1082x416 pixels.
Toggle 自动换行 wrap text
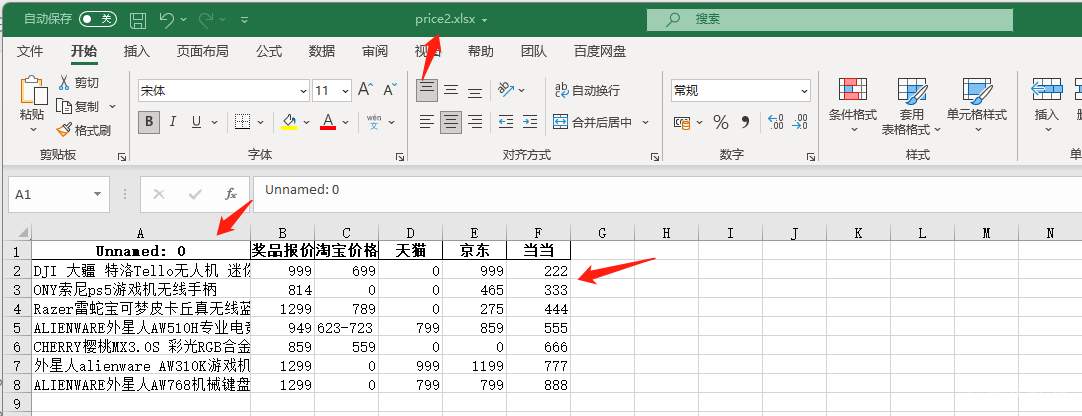pos(587,90)
